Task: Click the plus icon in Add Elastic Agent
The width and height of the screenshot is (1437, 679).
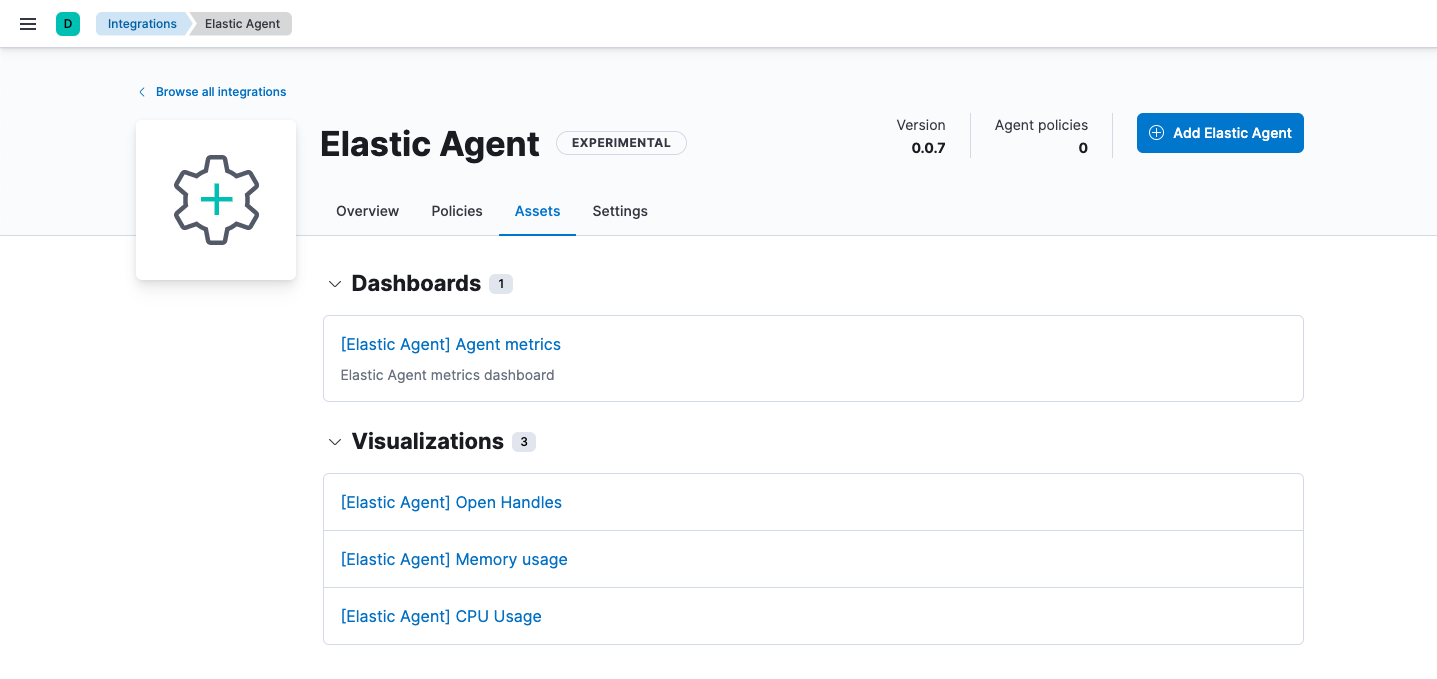Action: [1156, 132]
